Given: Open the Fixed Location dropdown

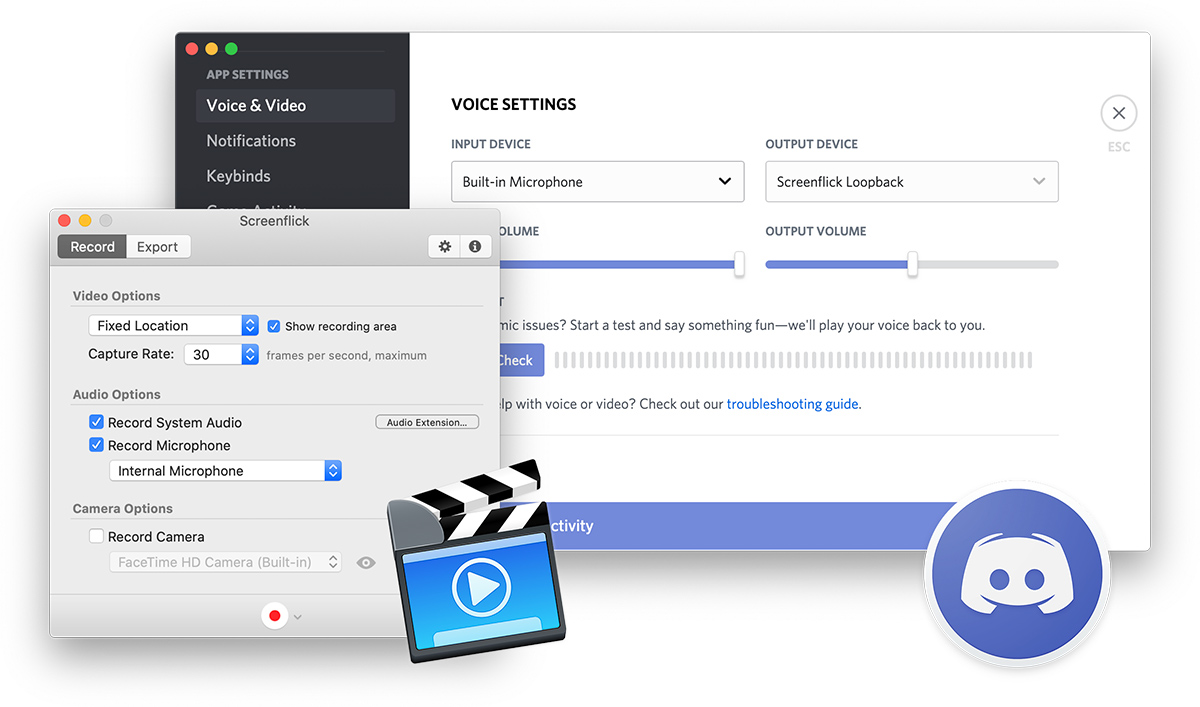Looking at the screenshot, I should (174, 326).
